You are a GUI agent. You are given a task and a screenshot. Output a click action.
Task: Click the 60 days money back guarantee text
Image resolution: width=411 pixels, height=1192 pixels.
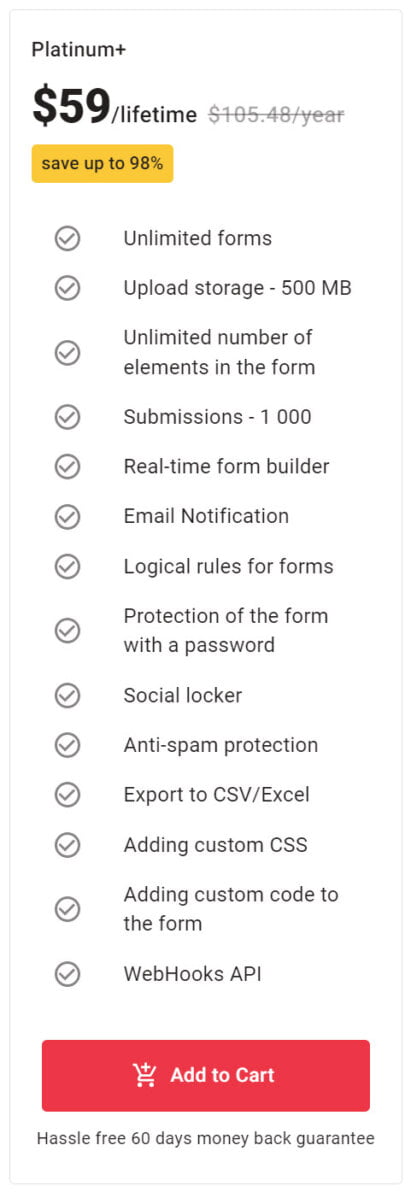click(x=206, y=1138)
